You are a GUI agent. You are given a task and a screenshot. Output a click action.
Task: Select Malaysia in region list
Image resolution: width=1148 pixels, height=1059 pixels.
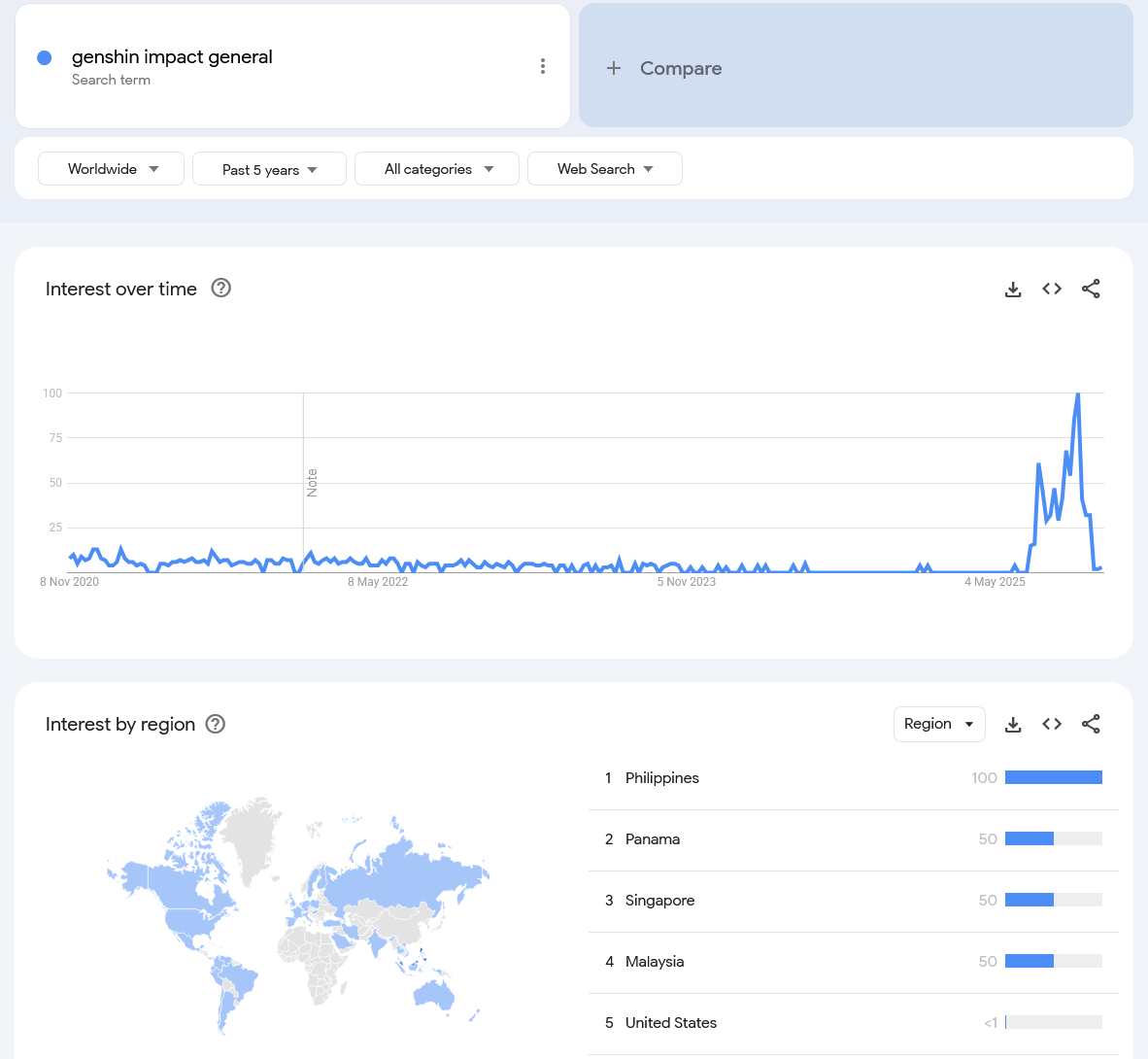[x=854, y=962]
